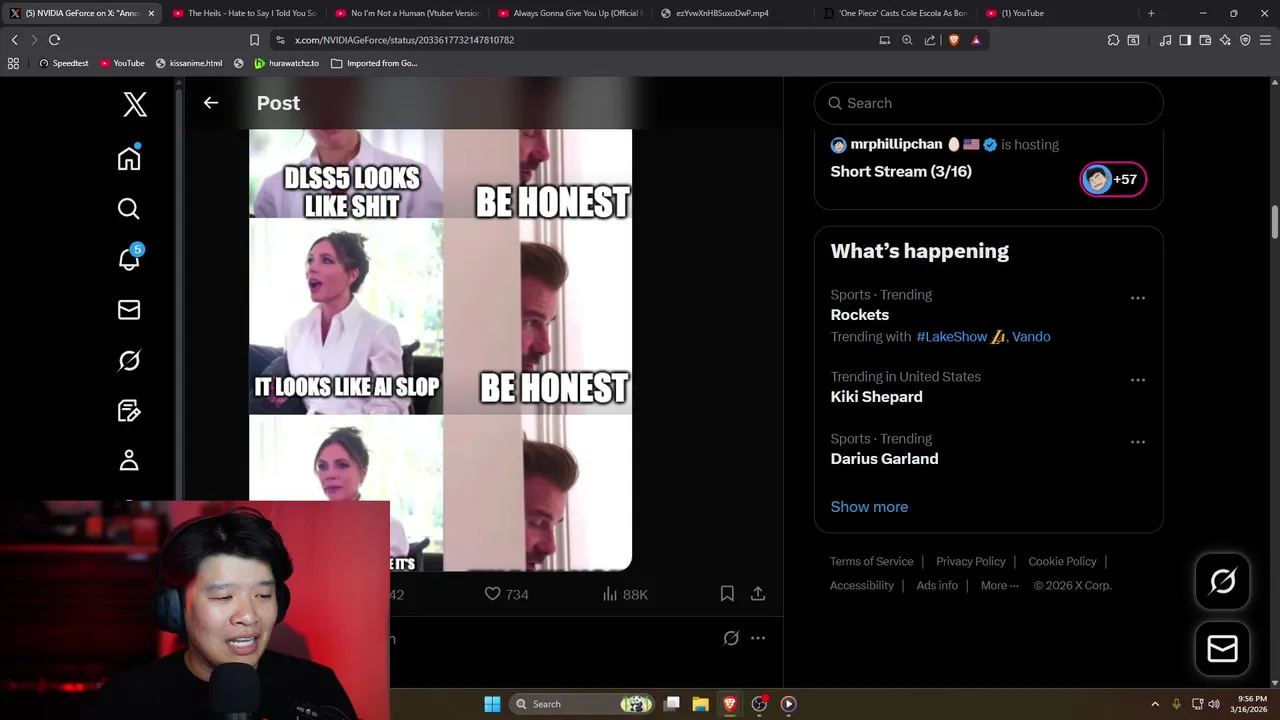Bookmark this page in address bar

pos(254,40)
